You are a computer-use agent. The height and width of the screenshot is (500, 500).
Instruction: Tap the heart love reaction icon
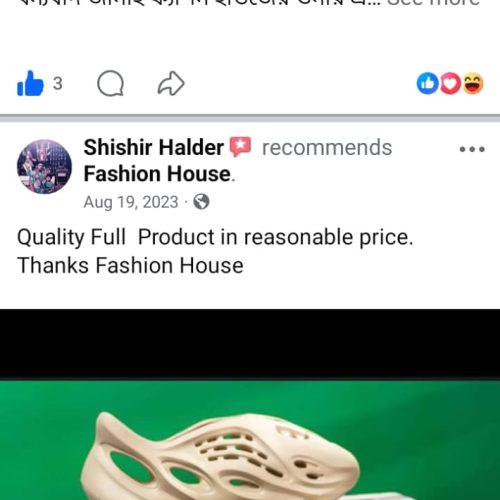(x=450, y=83)
